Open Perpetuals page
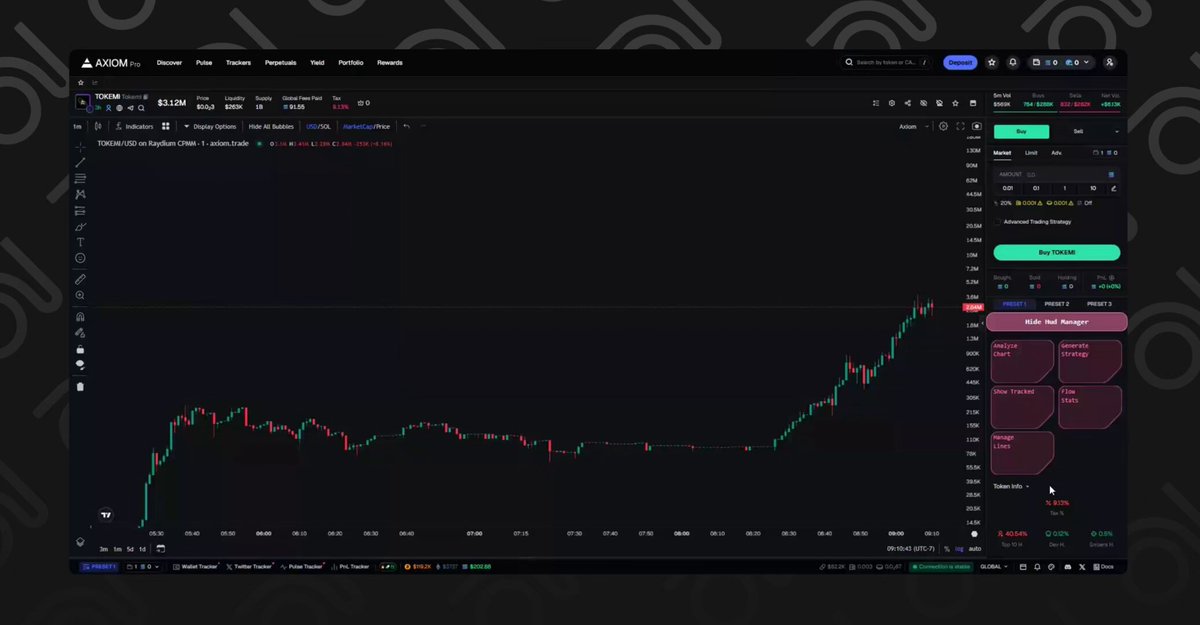 280,62
